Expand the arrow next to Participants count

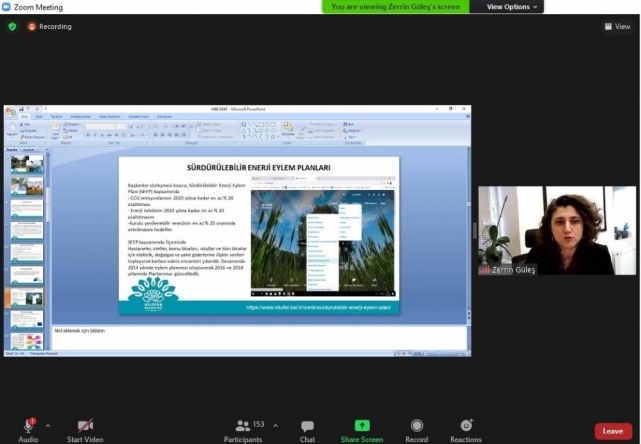tap(273, 424)
